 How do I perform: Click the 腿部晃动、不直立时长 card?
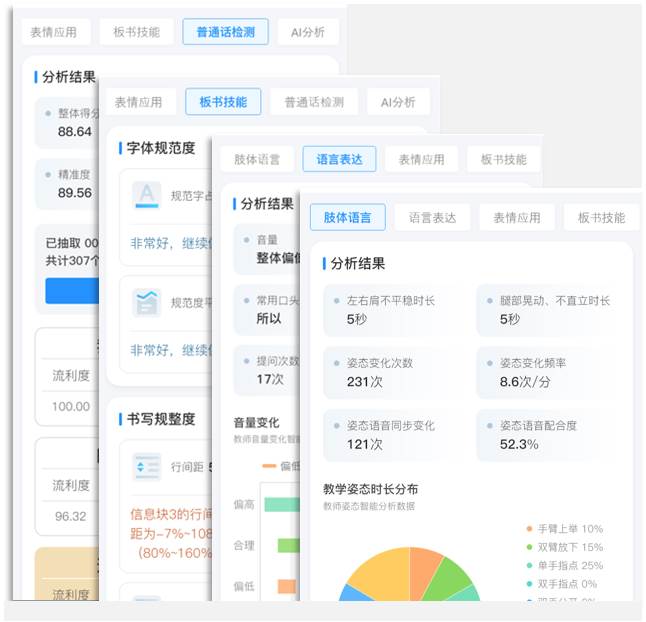click(x=551, y=309)
